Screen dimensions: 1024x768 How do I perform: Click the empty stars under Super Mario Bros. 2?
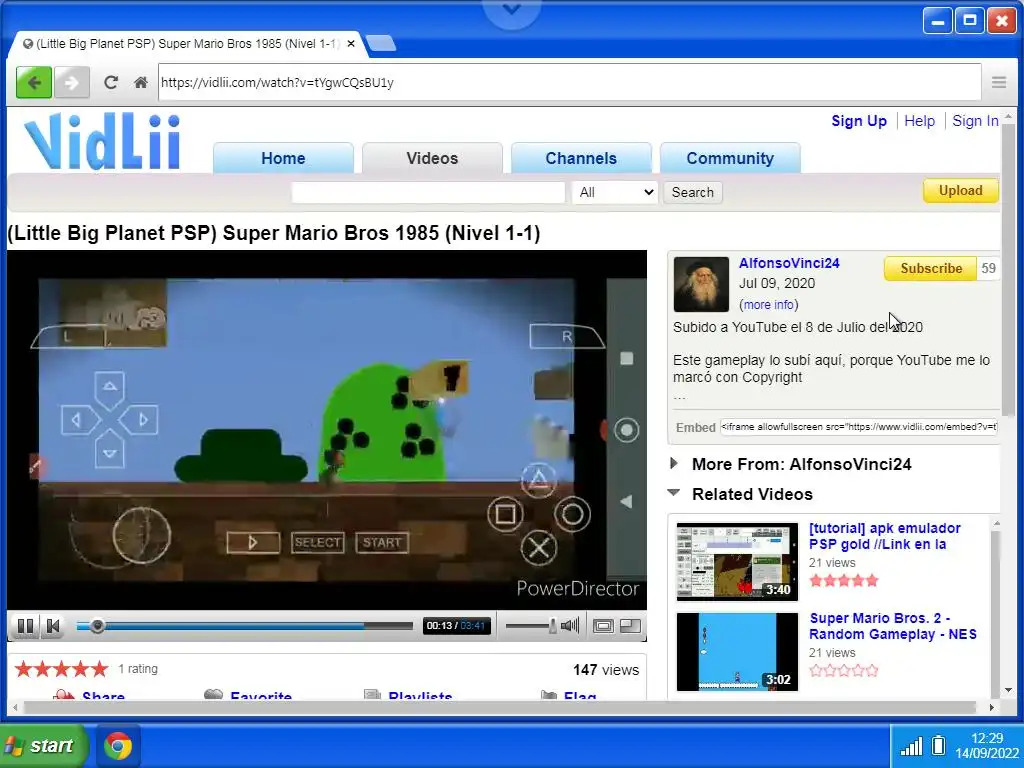pos(844,671)
